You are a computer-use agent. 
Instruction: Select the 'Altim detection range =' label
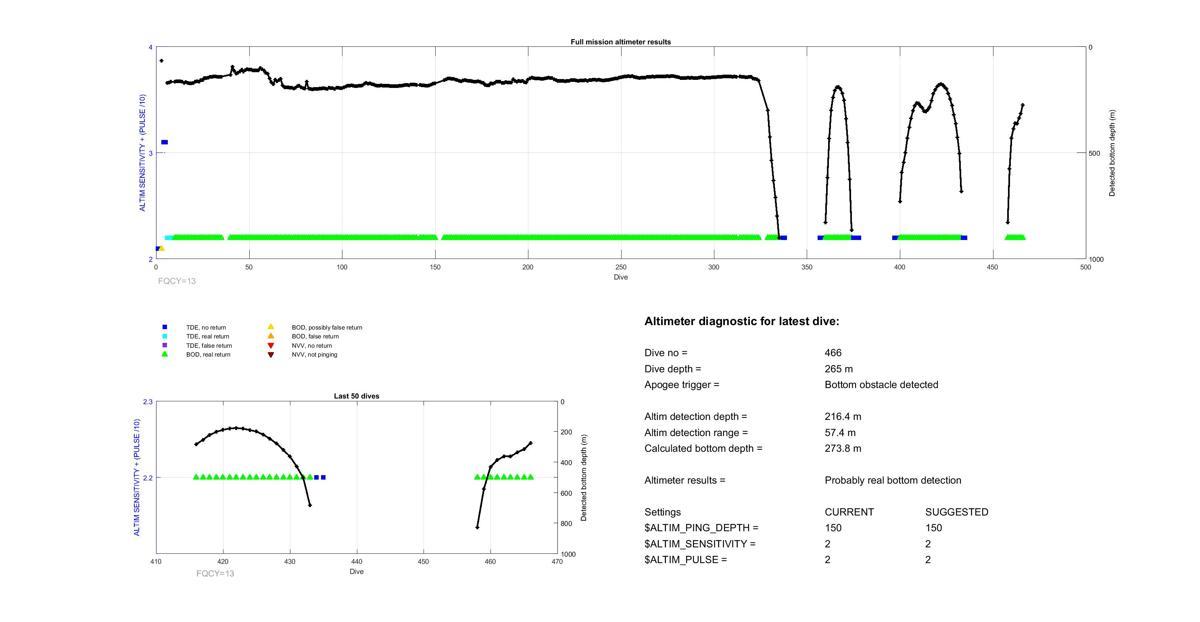point(696,433)
